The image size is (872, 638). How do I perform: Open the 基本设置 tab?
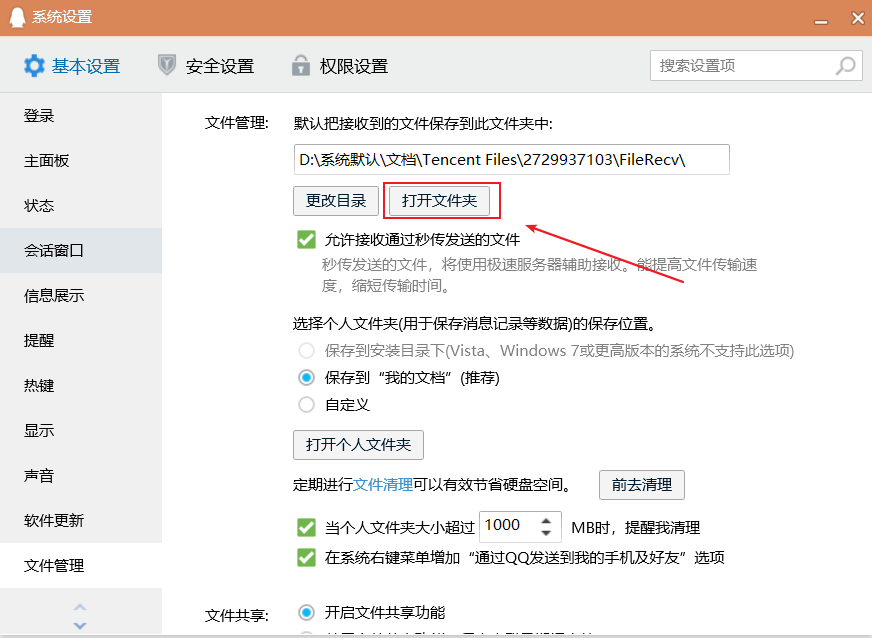[72, 66]
